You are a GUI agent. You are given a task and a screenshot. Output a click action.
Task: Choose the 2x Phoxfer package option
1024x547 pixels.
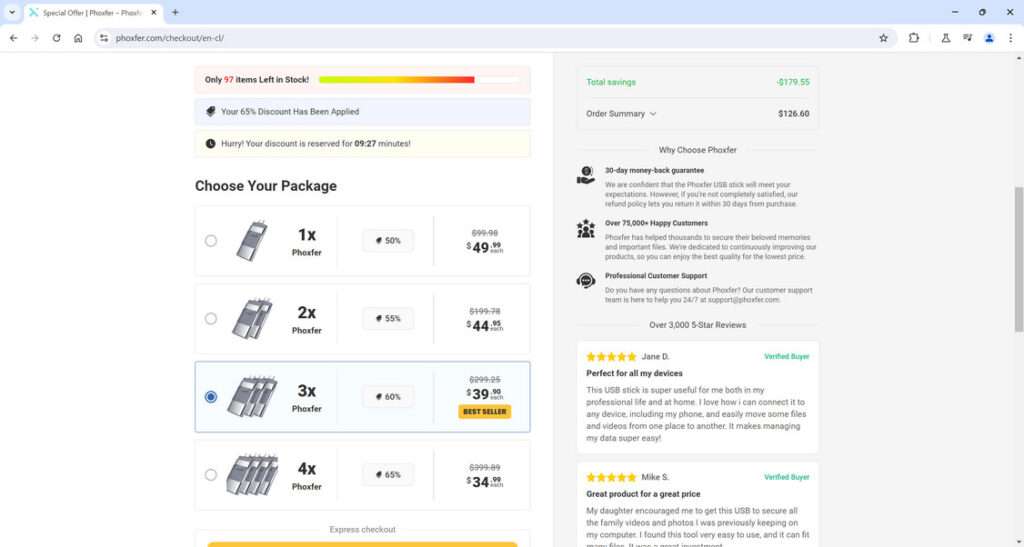[x=210, y=318]
